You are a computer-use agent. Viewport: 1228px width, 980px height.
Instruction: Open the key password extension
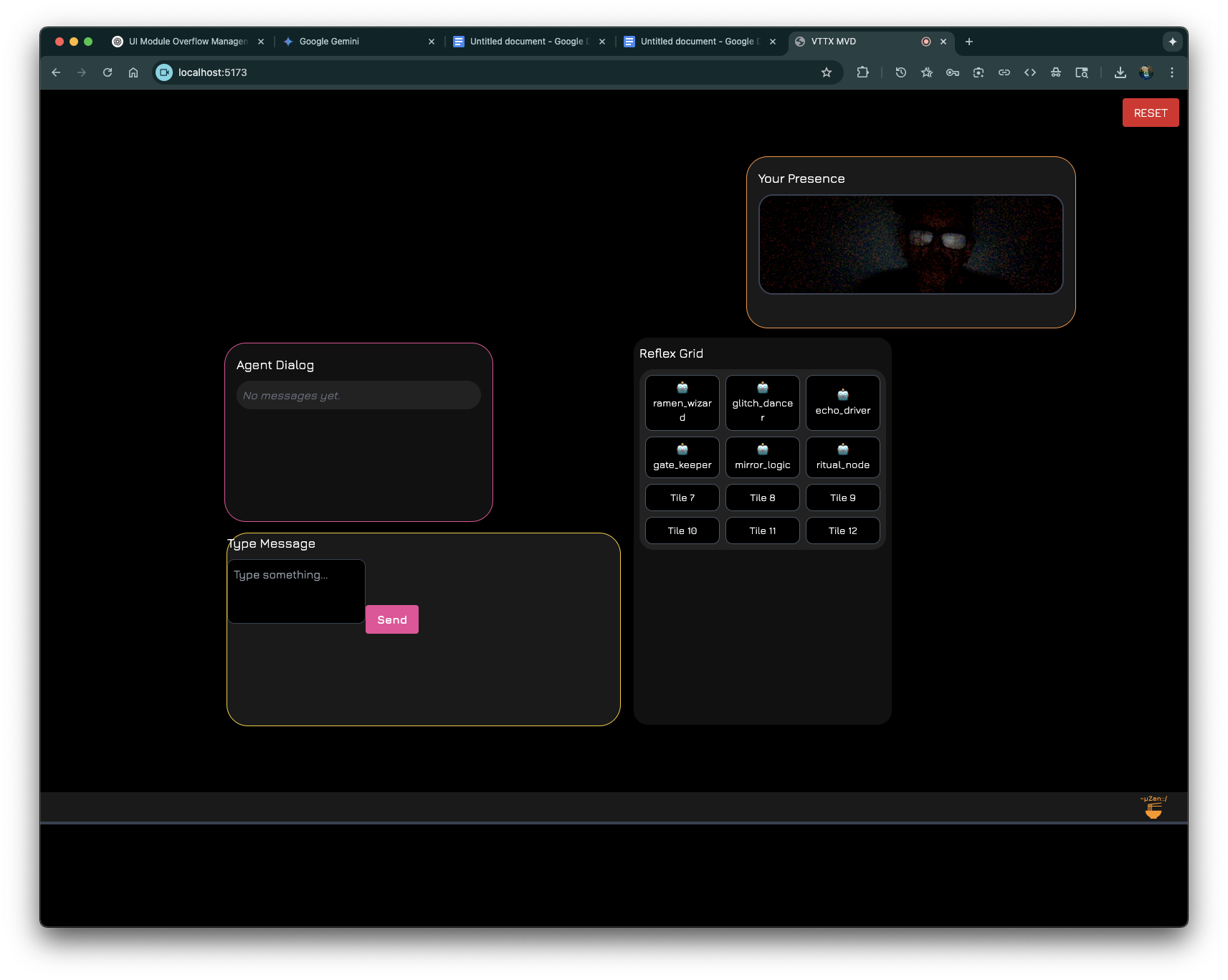(953, 72)
